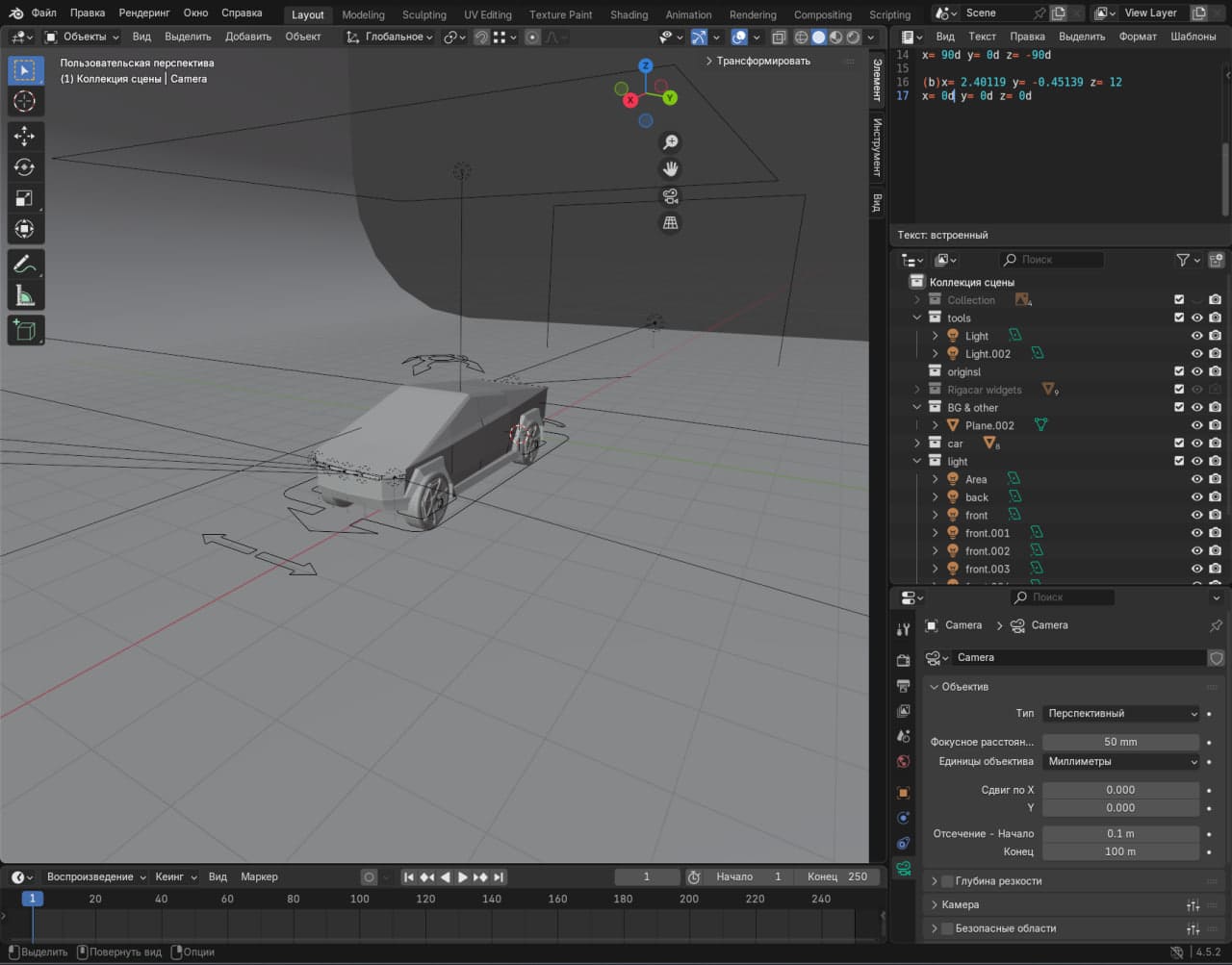The height and width of the screenshot is (965, 1232).
Task: Expand the Глубина резкости panel
Action: (x=997, y=881)
